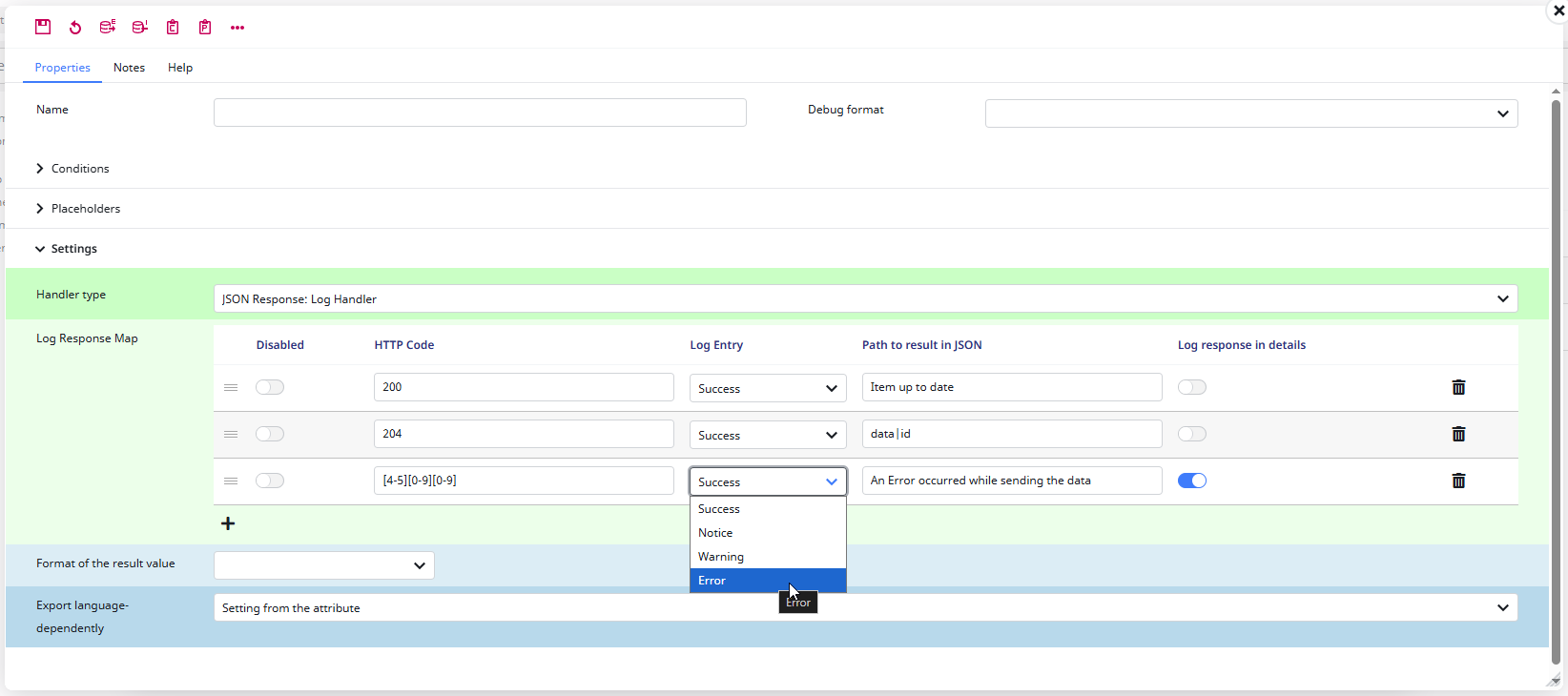Edit the 'data|id' path field
The image size is (1568, 696).
point(1012,434)
